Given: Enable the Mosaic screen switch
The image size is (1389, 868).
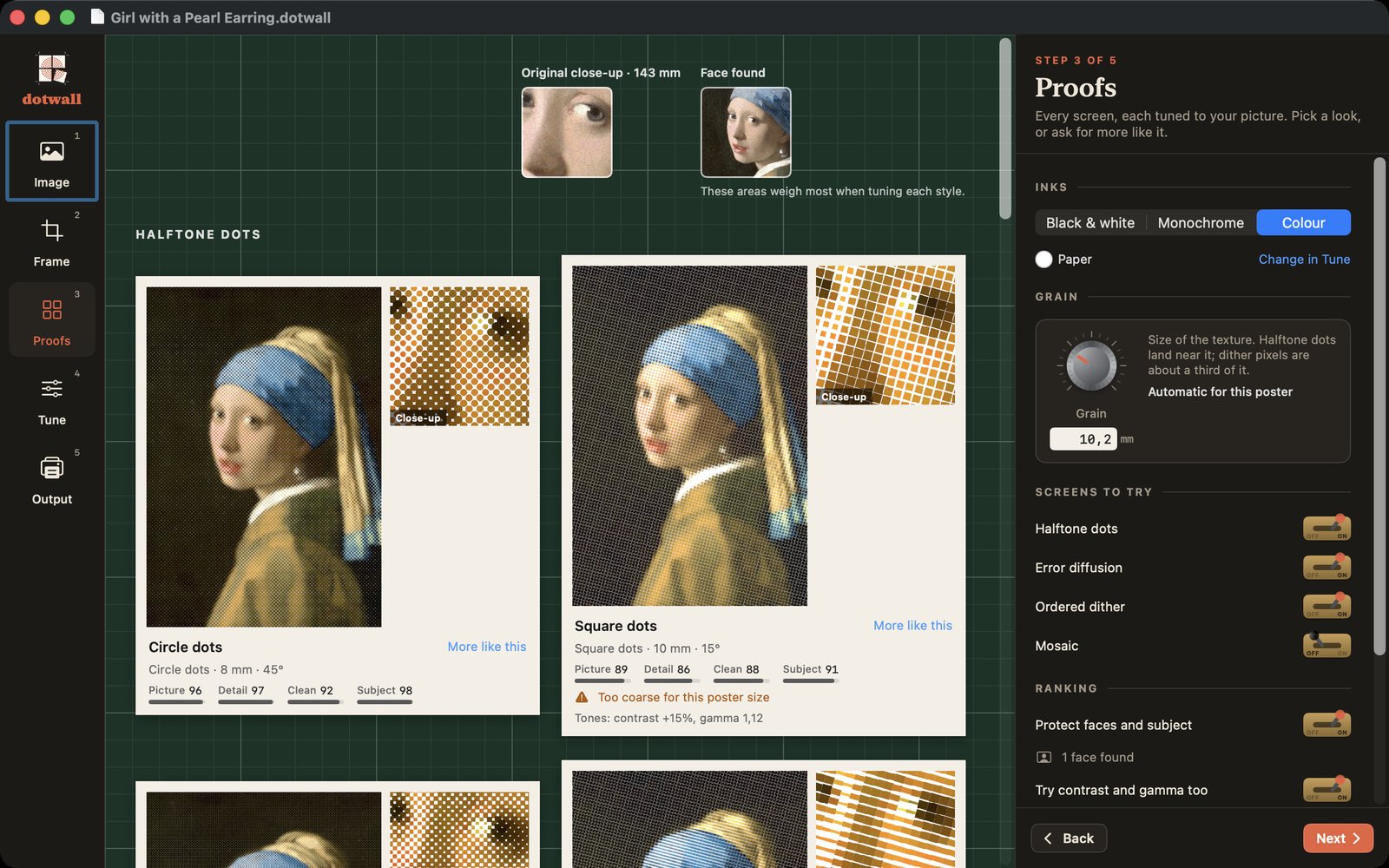Looking at the screenshot, I should click(x=1326, y=645).
